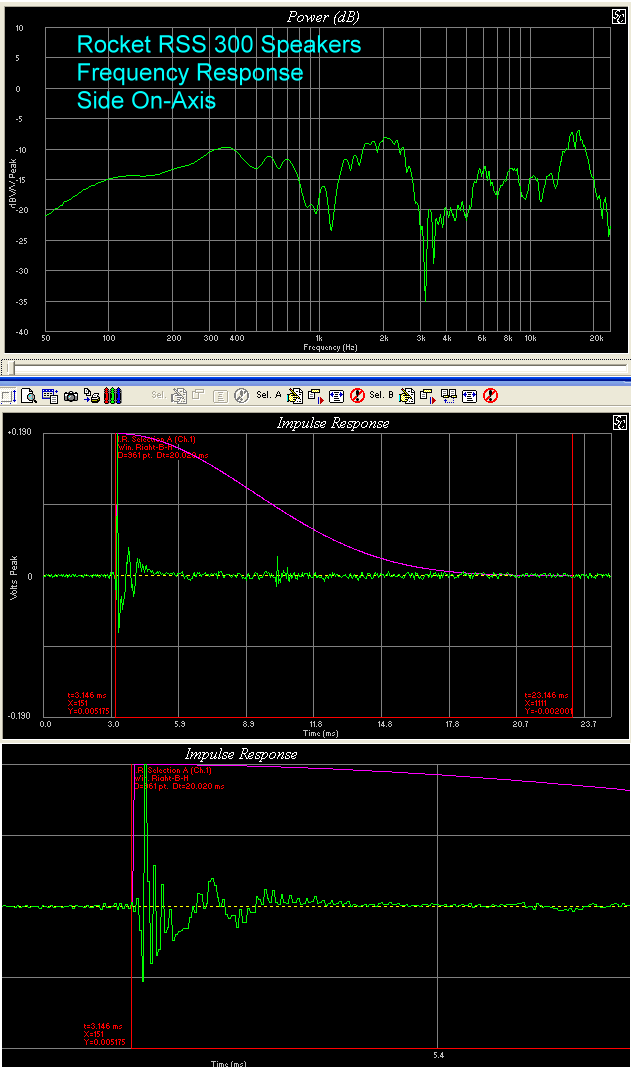This screenshot has height=1067, width=631.
Task: Click the red right-edge selection marker line
Action: pyautogui.click(x=572, y=575)
